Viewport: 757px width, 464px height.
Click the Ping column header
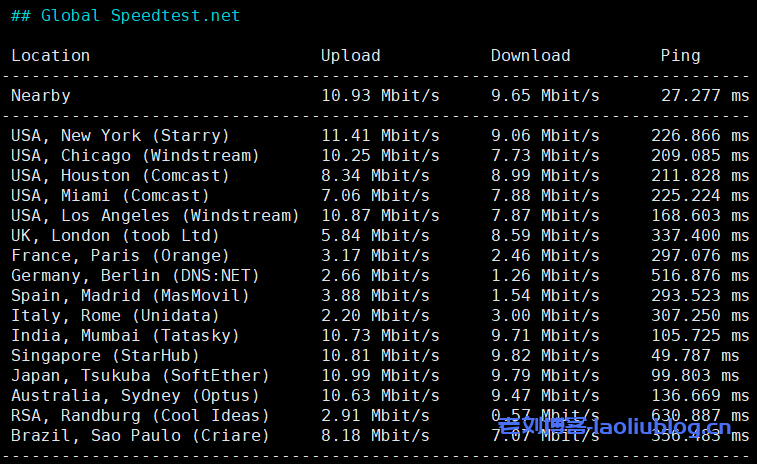tap(680, 55)
